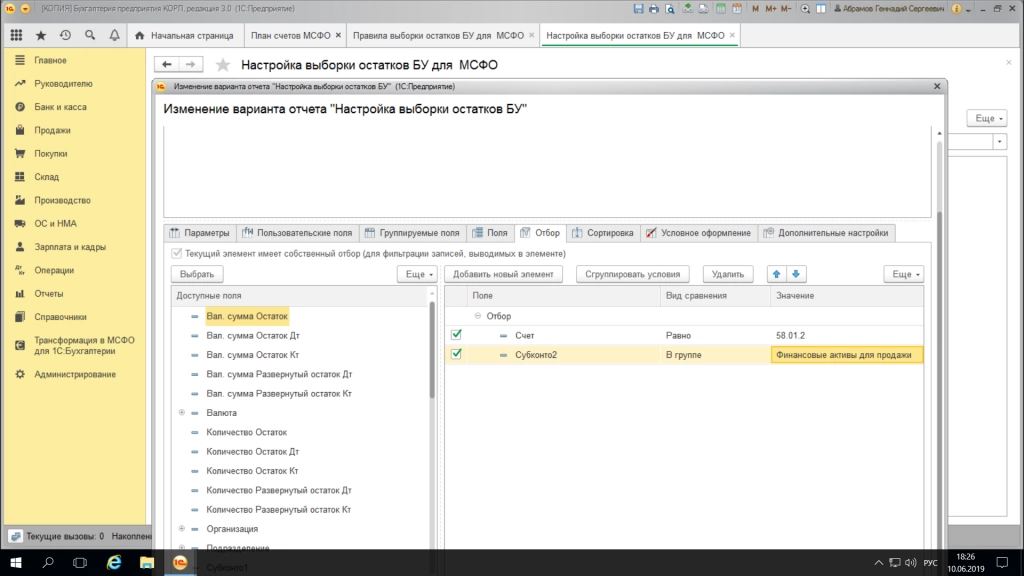Go to Начальная страница tab

tap(184, 35)
